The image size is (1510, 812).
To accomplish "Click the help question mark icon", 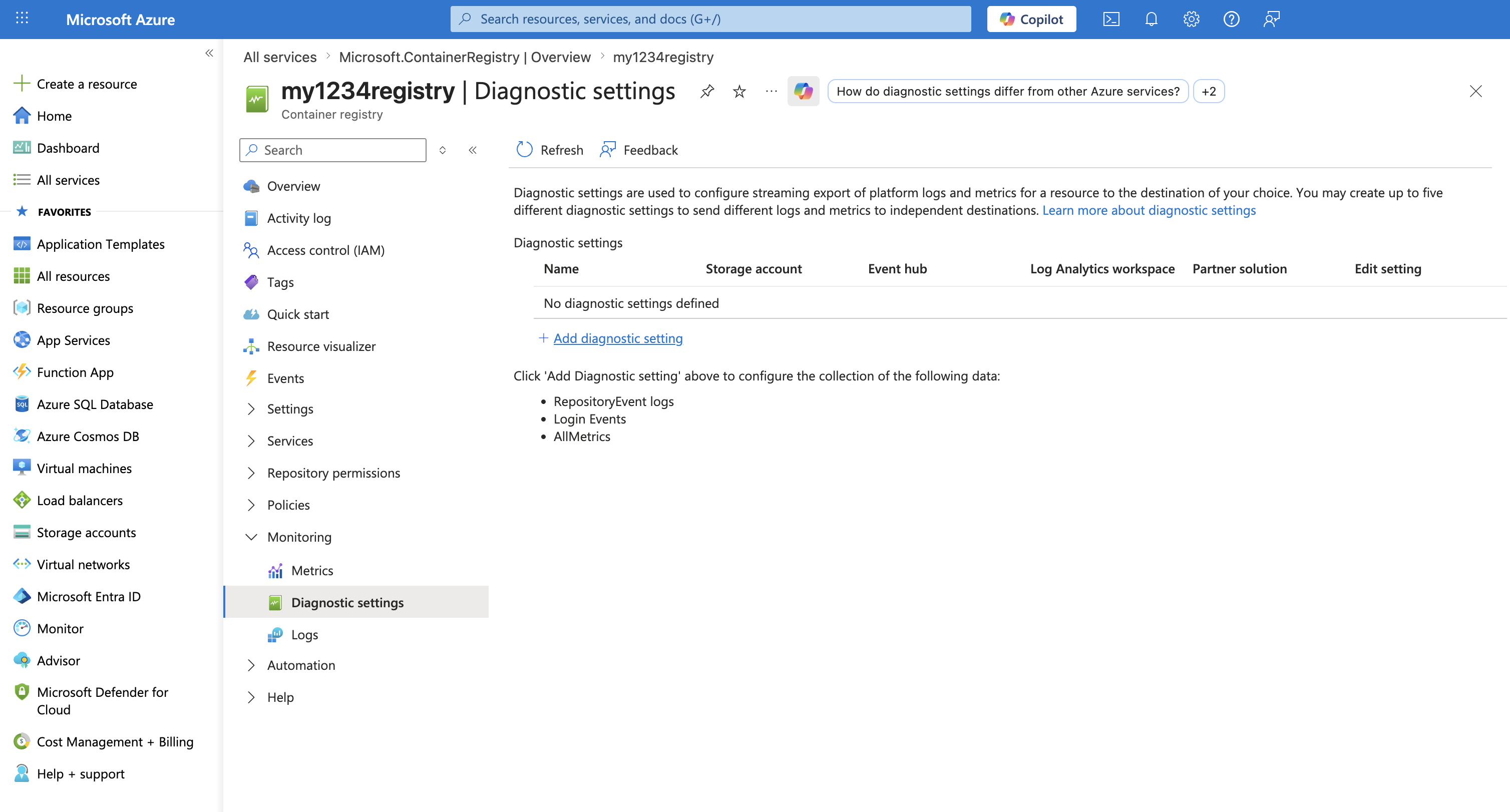I will tap(1231, 20).
